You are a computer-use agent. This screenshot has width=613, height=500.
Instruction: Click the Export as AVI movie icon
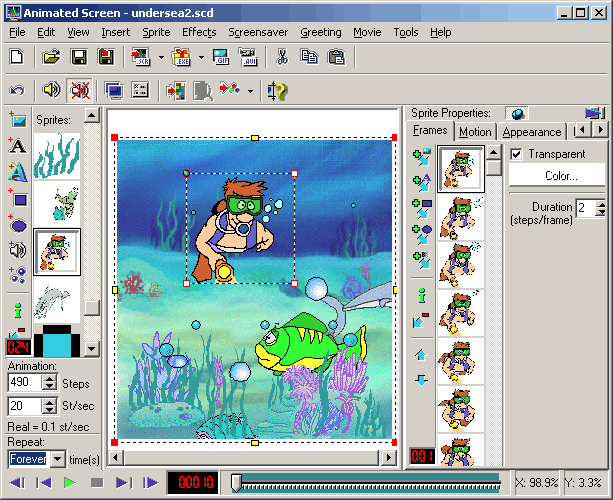pos(248,57)
